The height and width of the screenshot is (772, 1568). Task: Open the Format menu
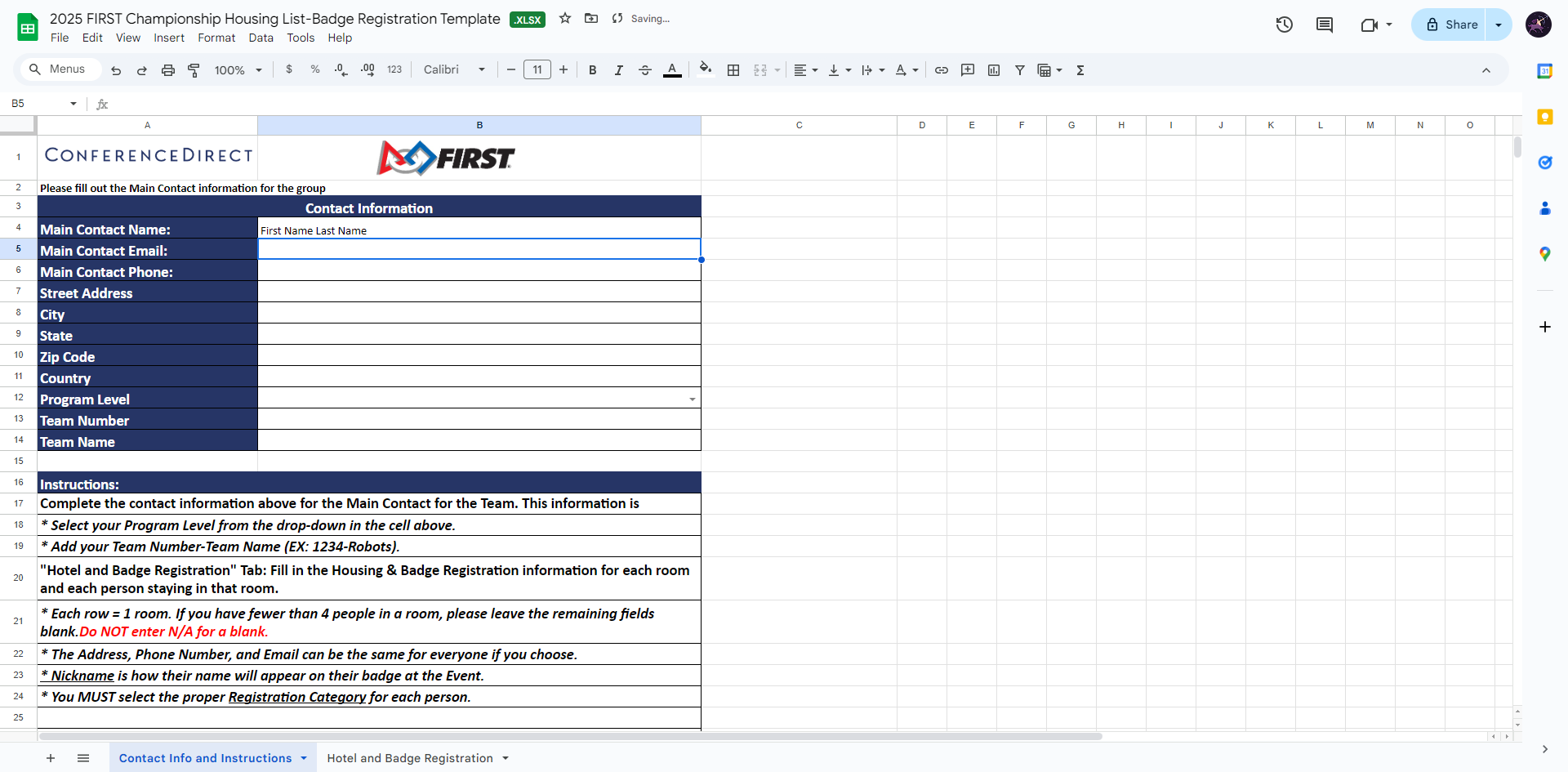pyautogui.click(x=216, y=38)
